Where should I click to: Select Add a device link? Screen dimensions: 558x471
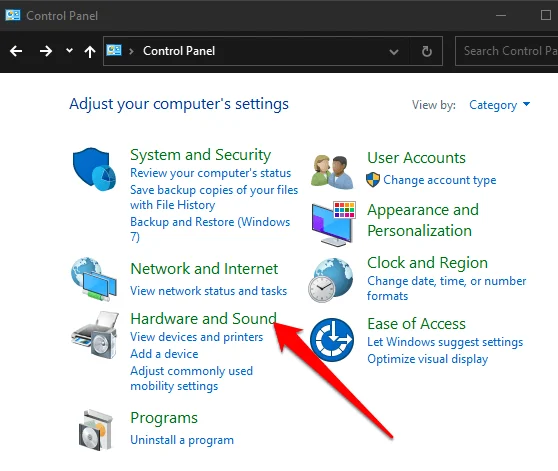(164, 354)
